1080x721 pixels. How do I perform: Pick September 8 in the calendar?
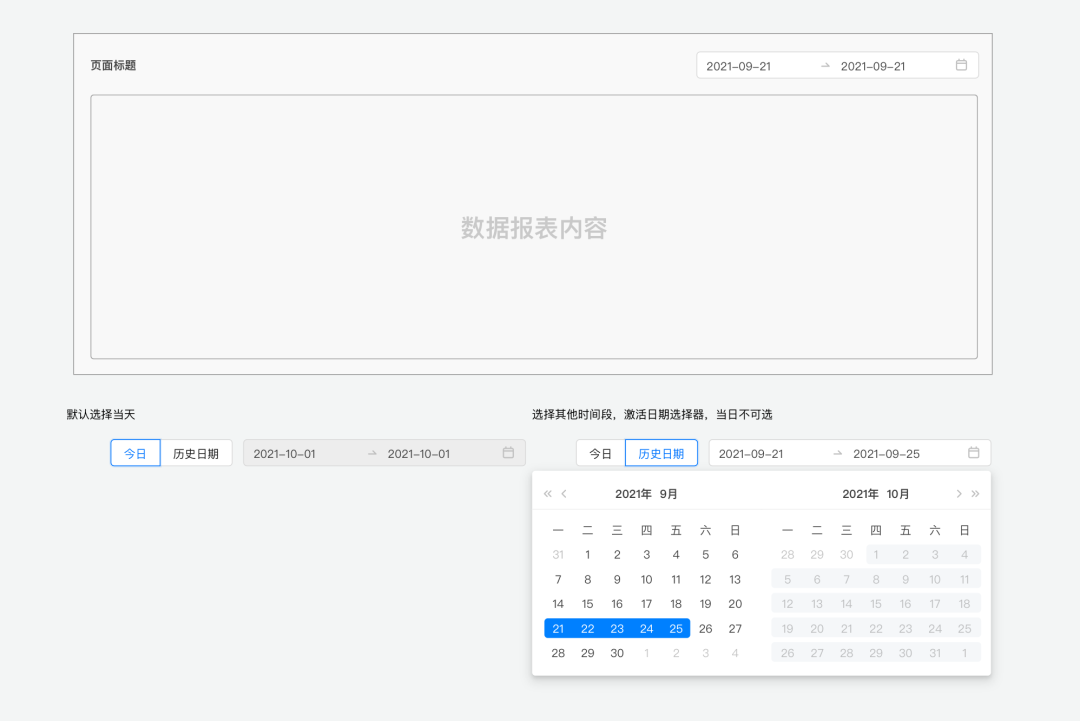588,579
